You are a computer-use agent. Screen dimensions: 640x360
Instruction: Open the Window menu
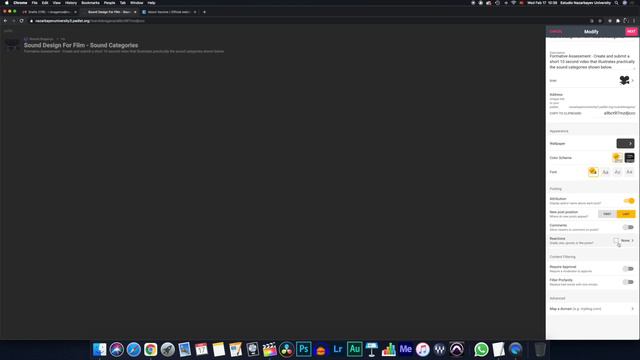pos(137,3)
